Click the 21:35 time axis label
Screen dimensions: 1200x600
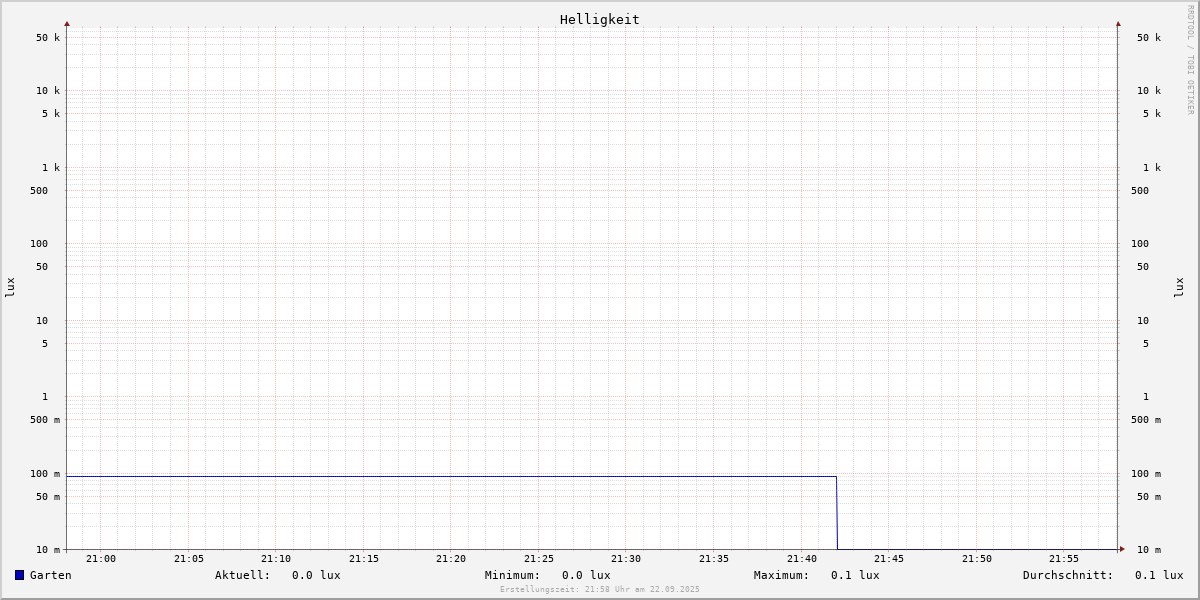click(x=714, y=559)
